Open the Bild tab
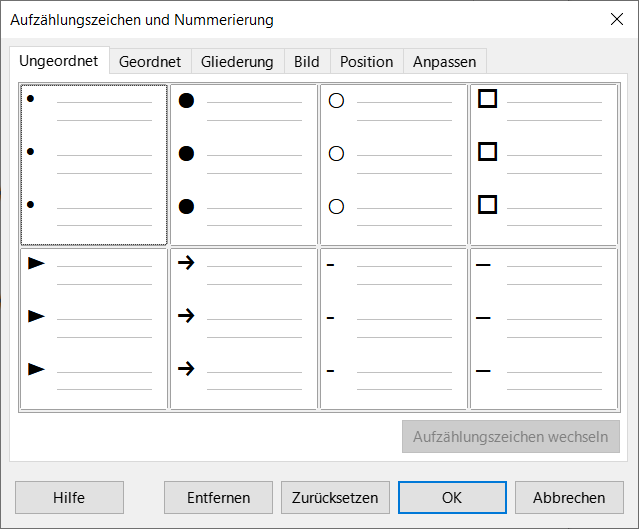 [x=307, y=62]
